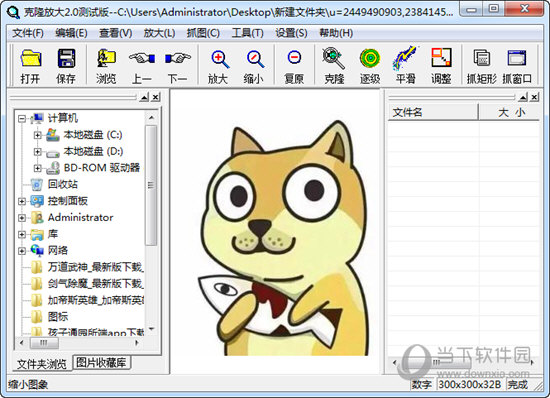The image size is (550, 398).
Task: Click the 打开 (Open) folder icon
Action: (x=30, y=66)
